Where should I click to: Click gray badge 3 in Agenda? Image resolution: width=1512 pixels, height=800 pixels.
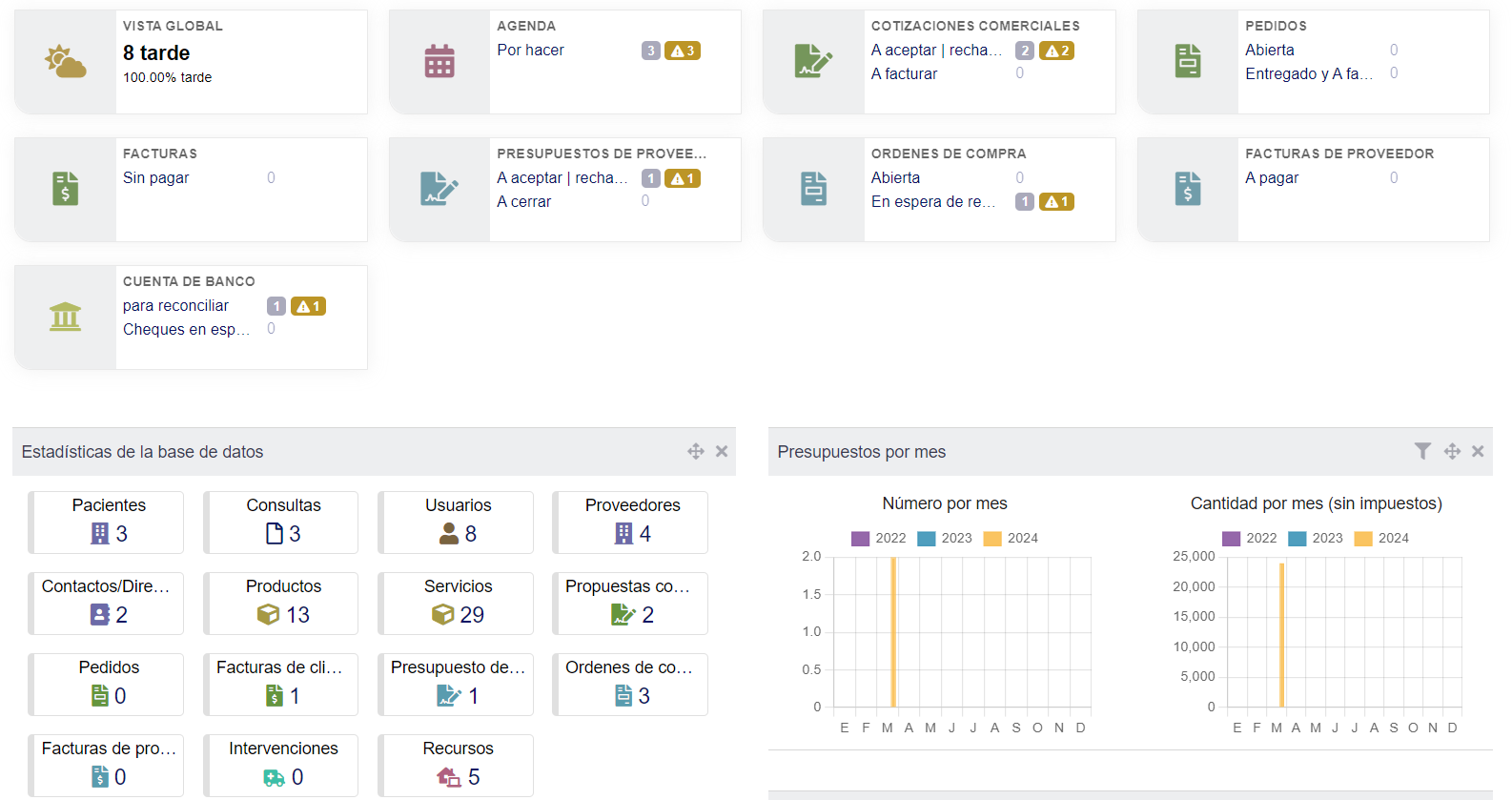(651, 51)
